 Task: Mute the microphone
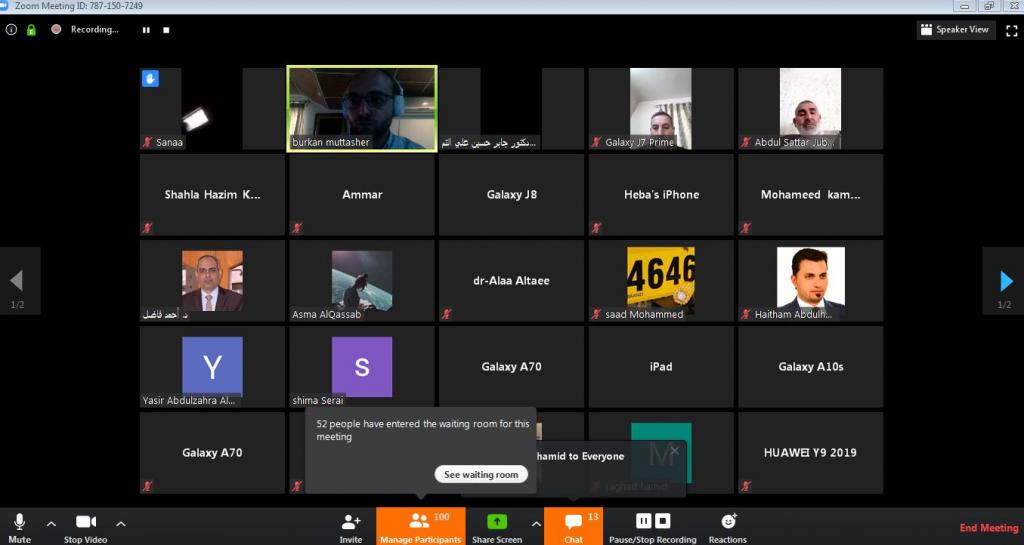tap(19, 525)
